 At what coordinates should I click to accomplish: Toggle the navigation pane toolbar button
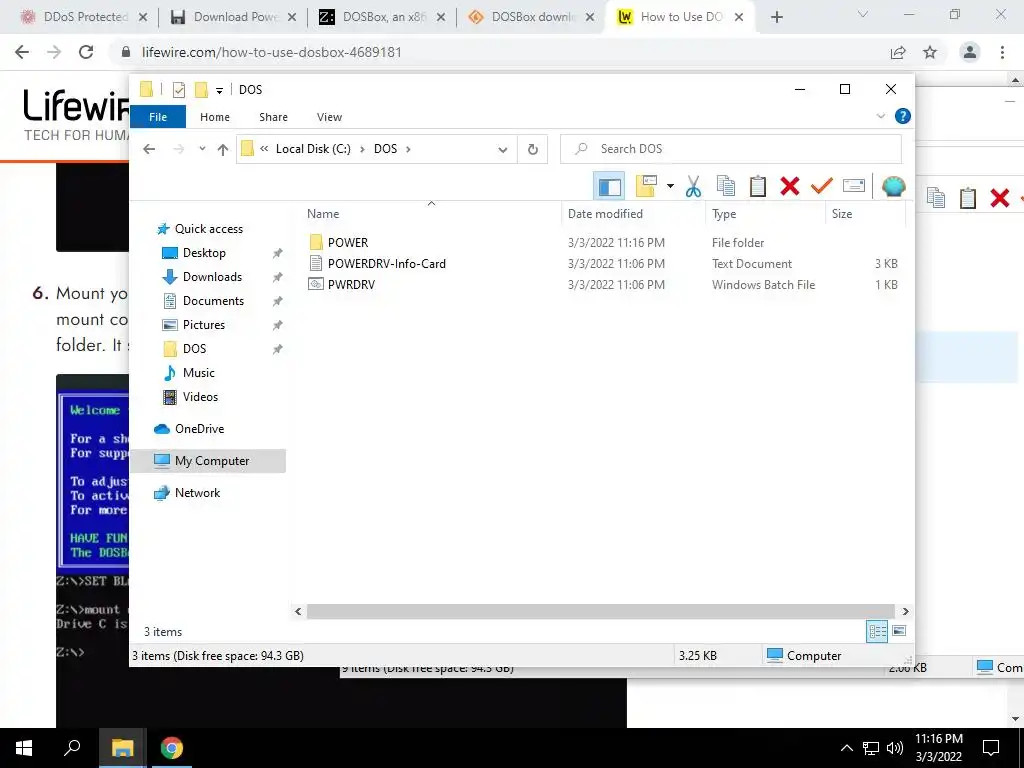coord(609,187)
